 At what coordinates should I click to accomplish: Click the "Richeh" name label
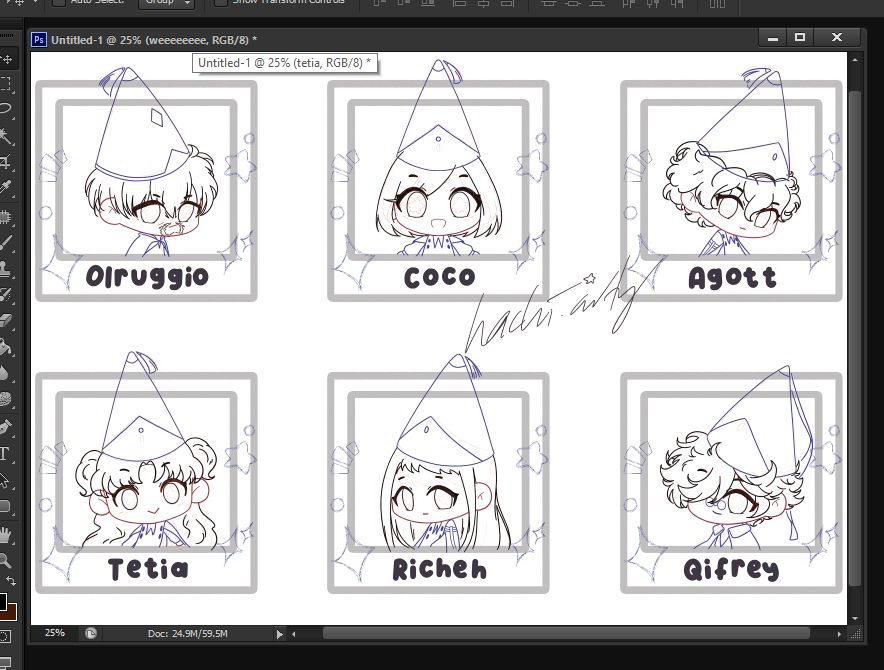click(440, 569)
